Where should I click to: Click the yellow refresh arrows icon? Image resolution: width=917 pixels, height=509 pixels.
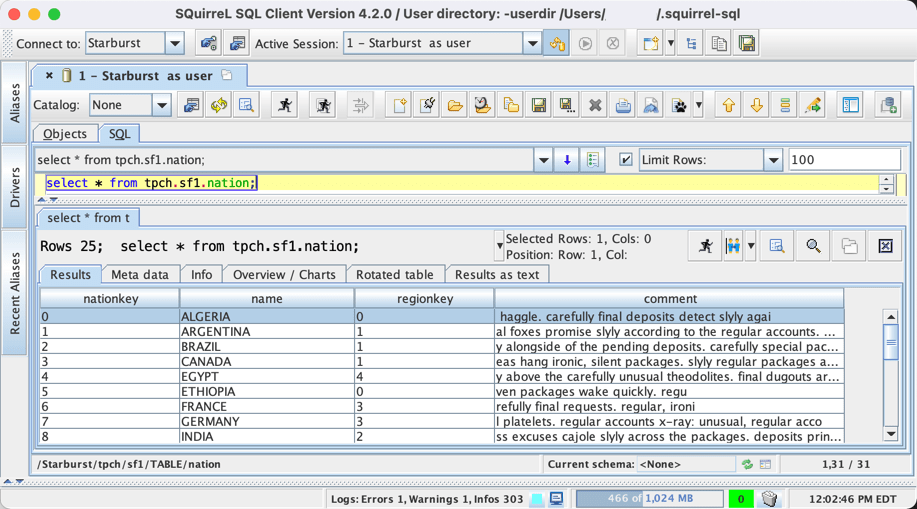[219, 105]
